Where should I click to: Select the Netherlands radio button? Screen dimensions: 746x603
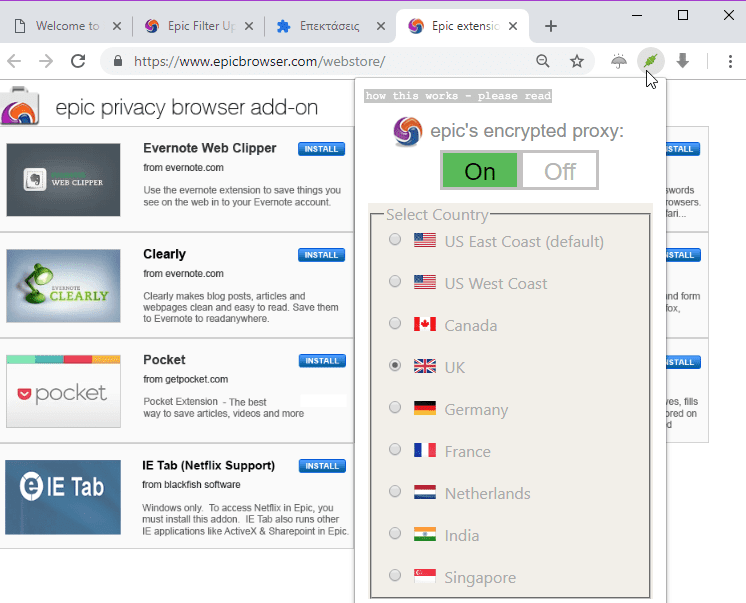tap(395, 491)
